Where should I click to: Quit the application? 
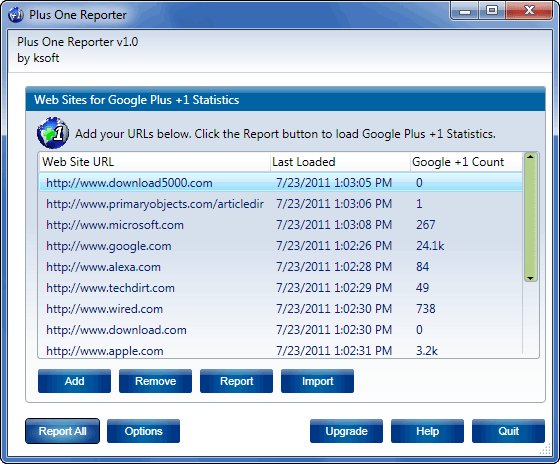(509, 431)
